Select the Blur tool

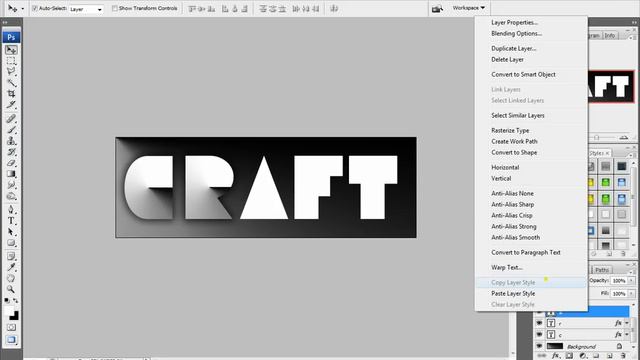point(11,185)
